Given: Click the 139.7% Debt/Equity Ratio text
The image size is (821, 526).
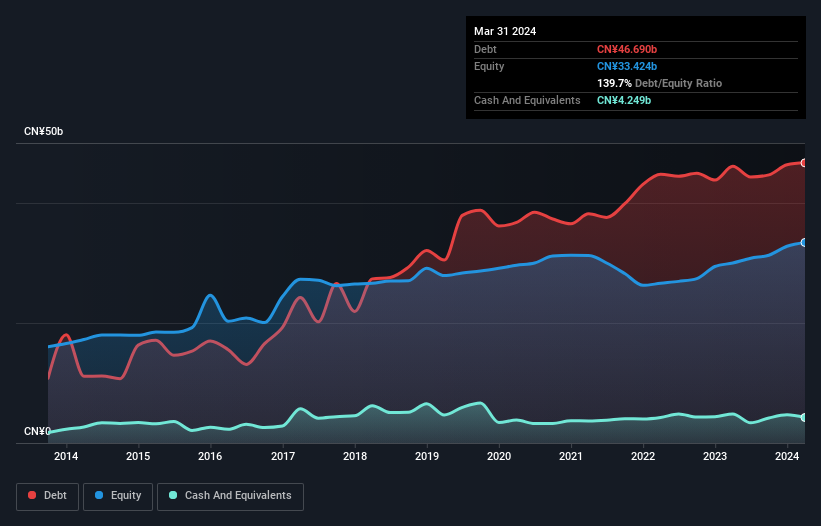Looking at the screenshot, I should (659, 83).
